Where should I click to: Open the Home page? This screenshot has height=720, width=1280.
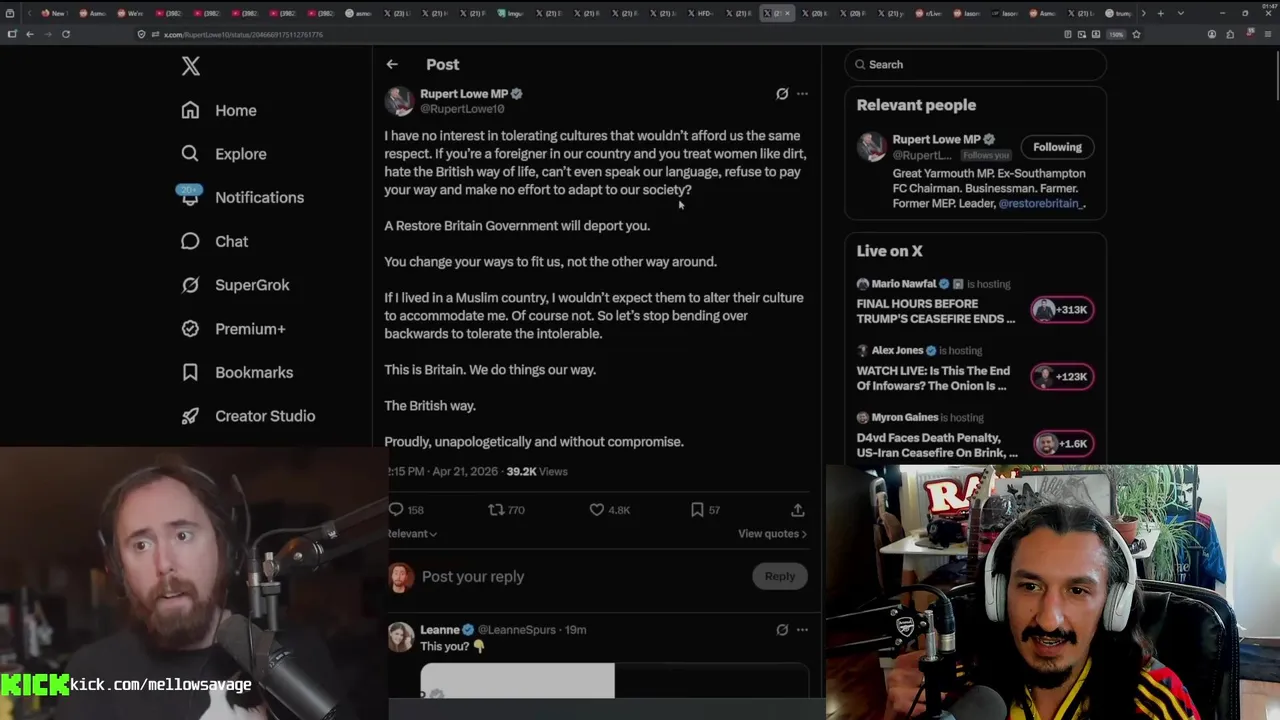[x=219, y=110]
